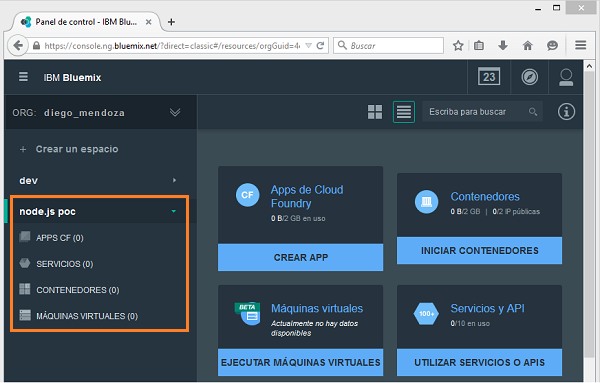Close the Panel de control tab
The image size is (600, 383).
(x=148, y=22)
